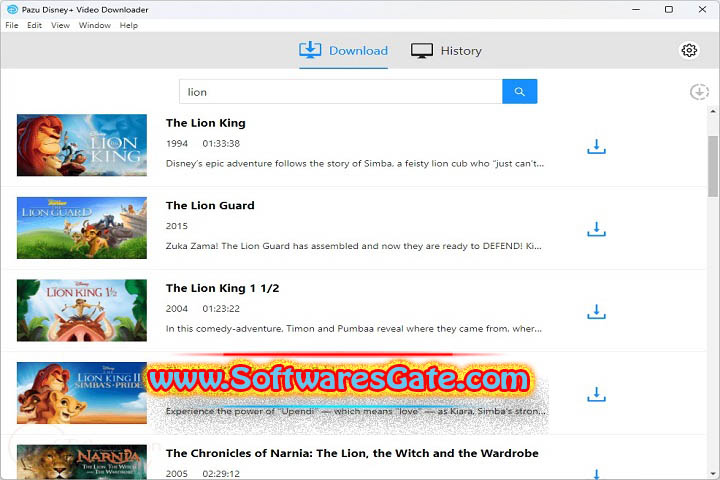Download The Lion King 1 1/2
Image resolution: width=720 pixels, height=480 pixels.
coord(596,312)
